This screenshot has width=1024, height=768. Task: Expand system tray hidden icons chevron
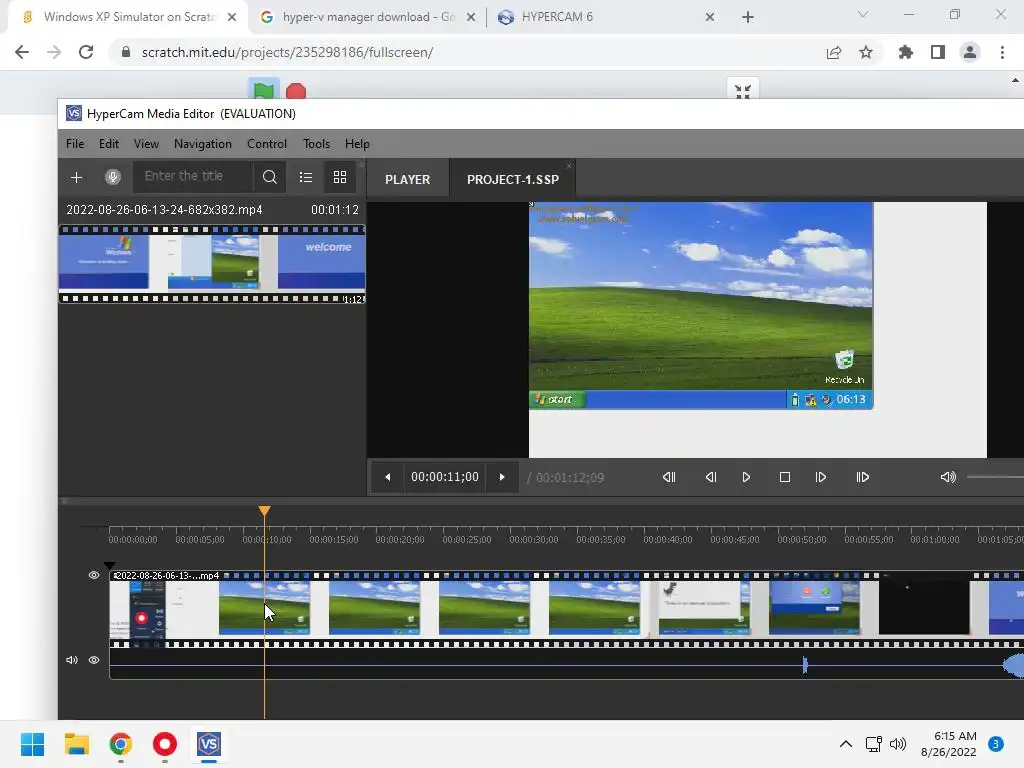[846, 744]
